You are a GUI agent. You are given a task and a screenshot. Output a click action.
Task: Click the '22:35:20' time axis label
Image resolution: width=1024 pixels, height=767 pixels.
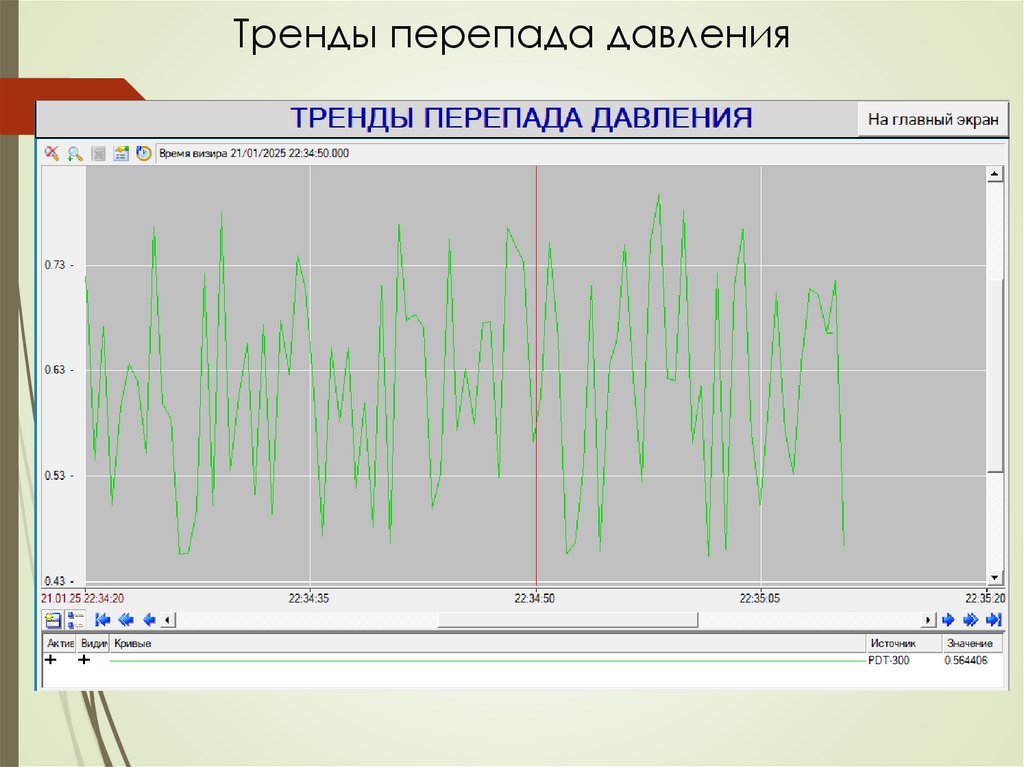tap(985, 598)
